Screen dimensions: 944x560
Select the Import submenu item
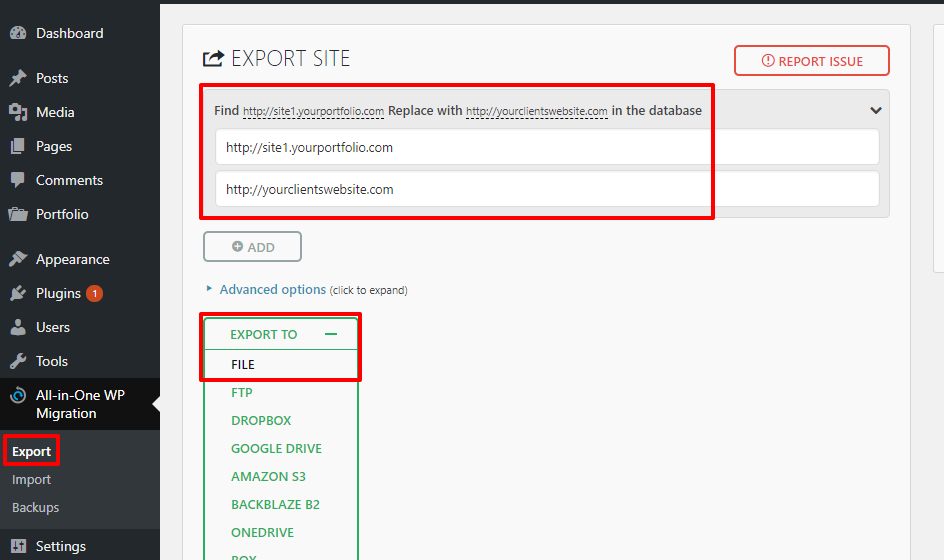pyautogui.click(x=31, y=479)
